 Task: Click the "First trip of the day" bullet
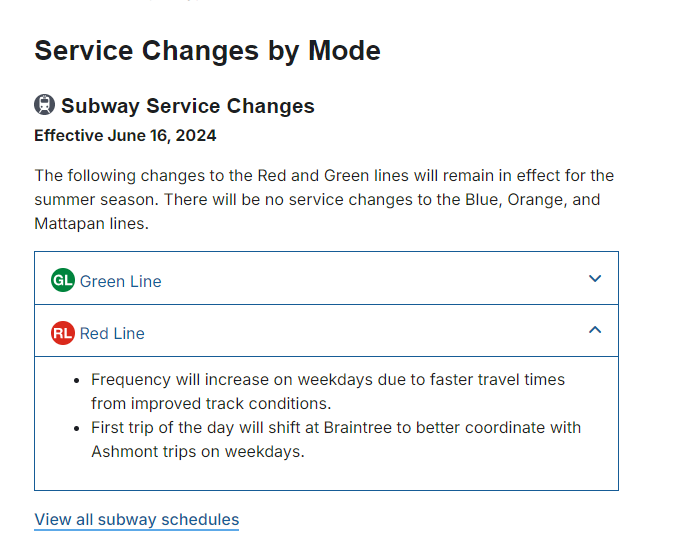pyautogui.click(x=336, y=428)
